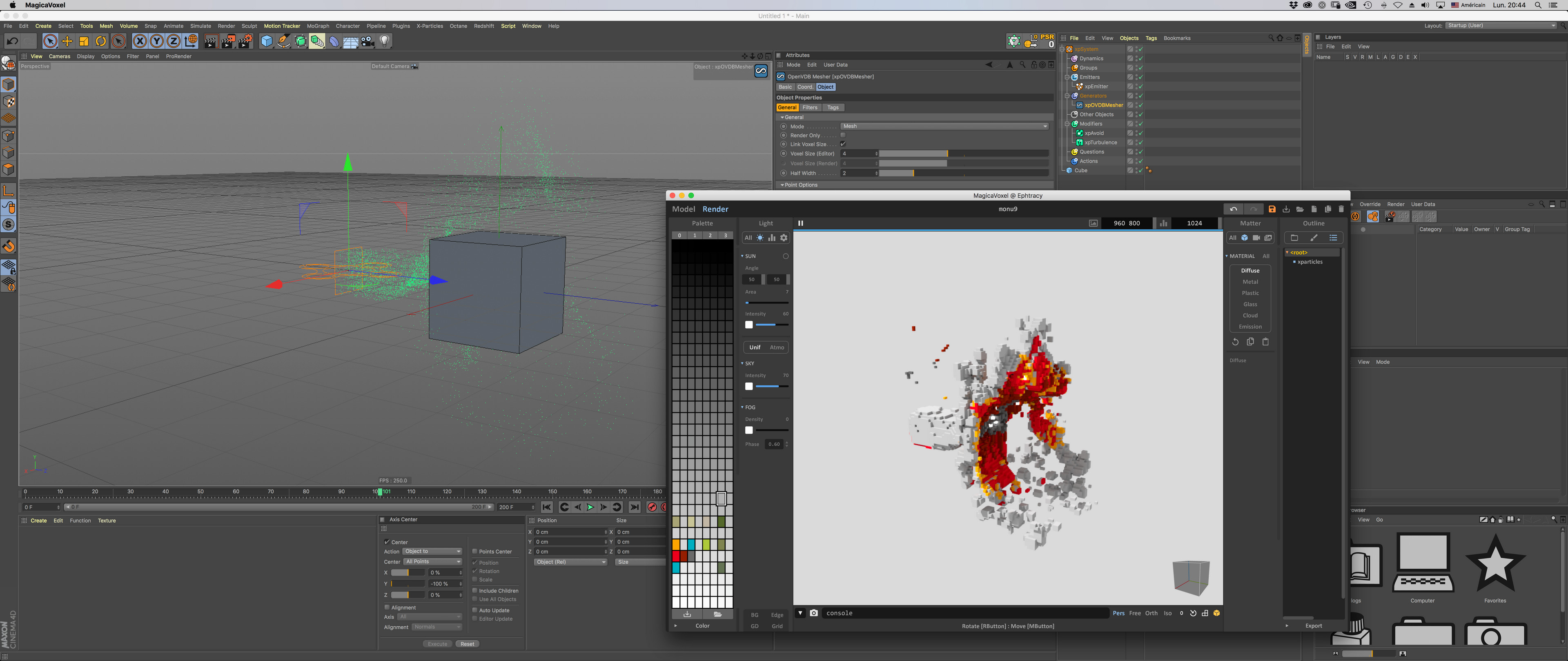Viewport: 1568px width, 661px height.
Task: Select the Glass material type
Action: (1250, 304)
